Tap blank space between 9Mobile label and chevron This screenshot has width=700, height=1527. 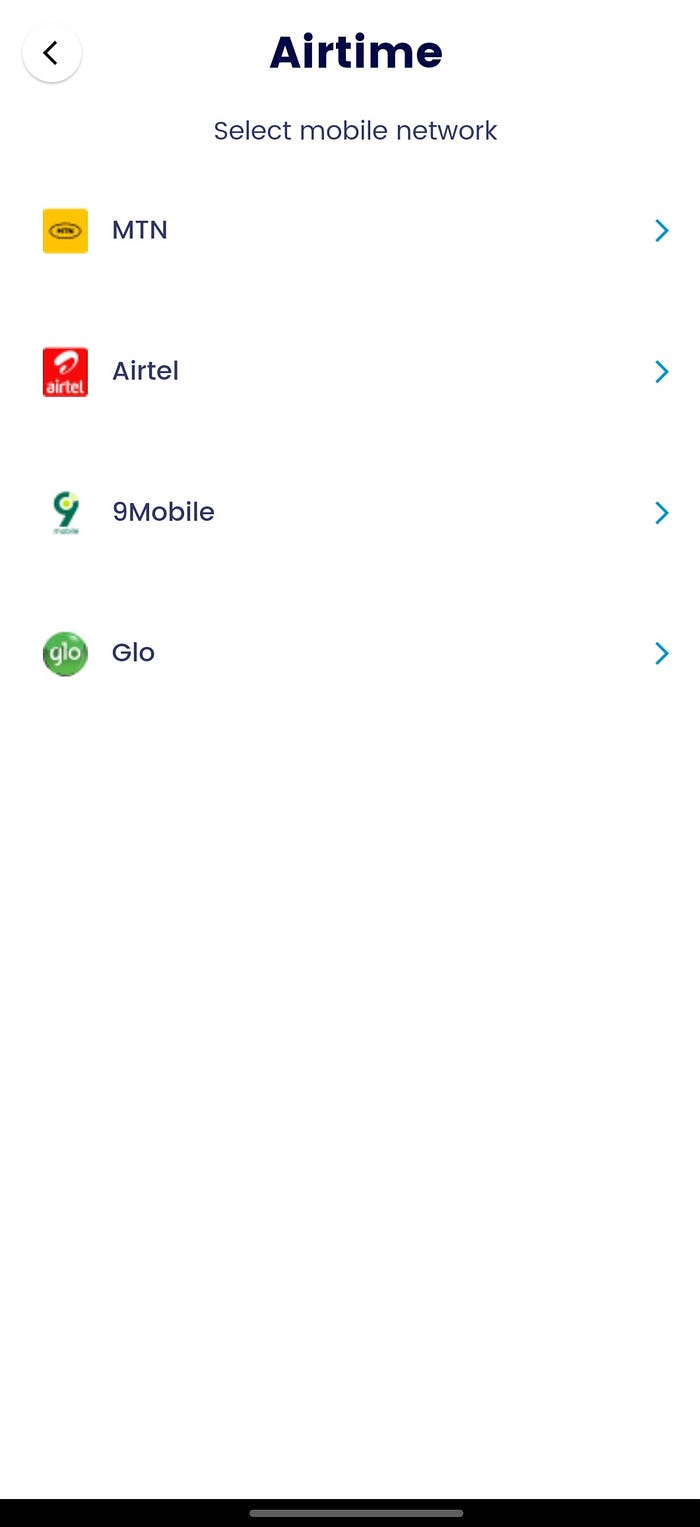pyautogui.click(x=433, y=513)
